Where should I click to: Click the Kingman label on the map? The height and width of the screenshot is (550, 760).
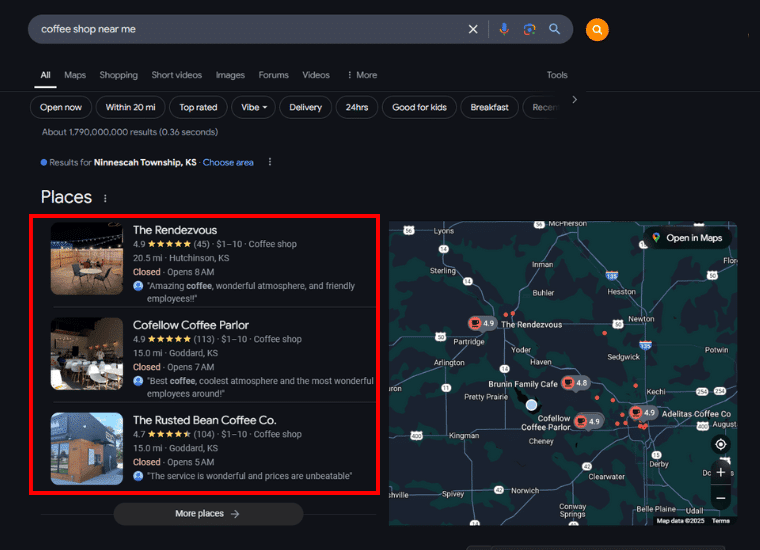pyautogui.click(x=464, y=436)
